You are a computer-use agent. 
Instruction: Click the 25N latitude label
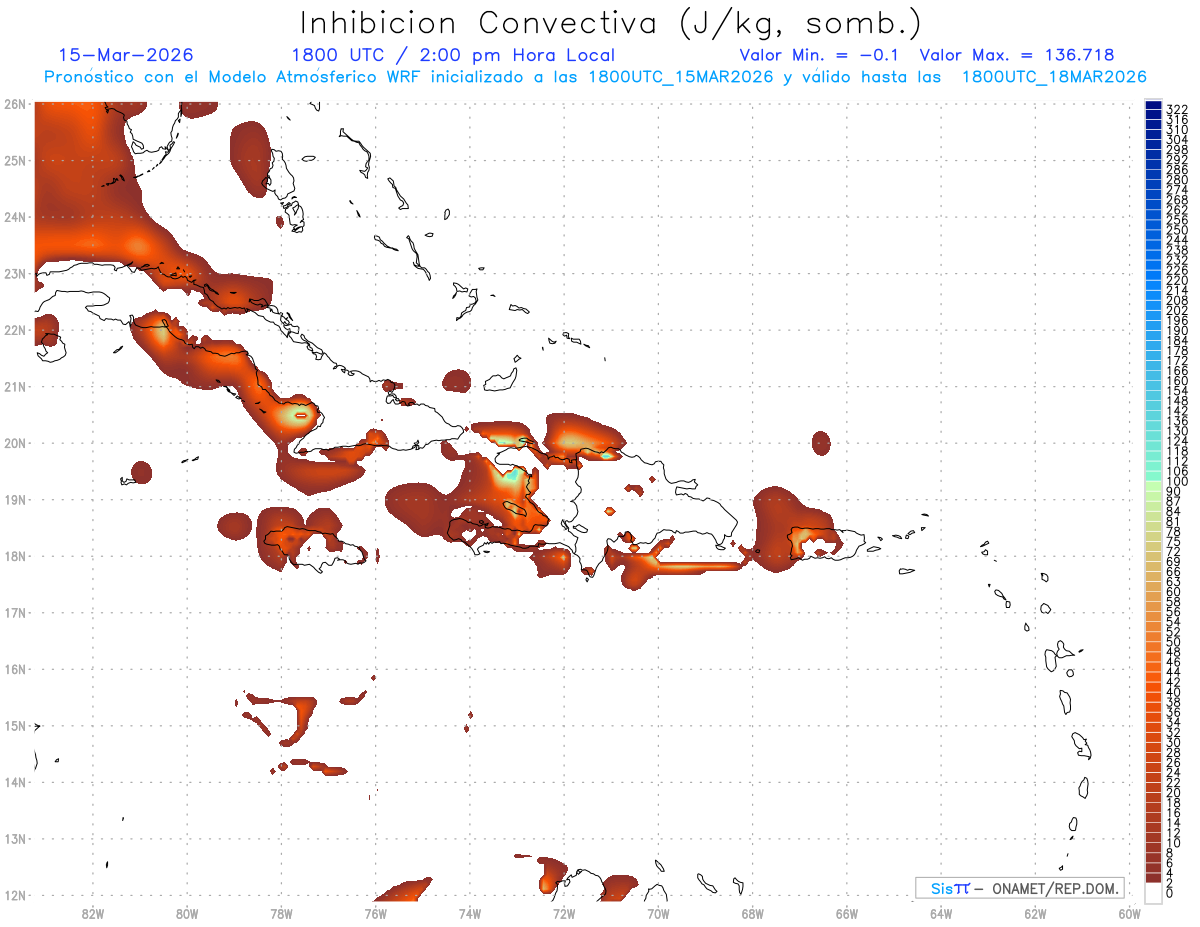[x=14, y=160]
